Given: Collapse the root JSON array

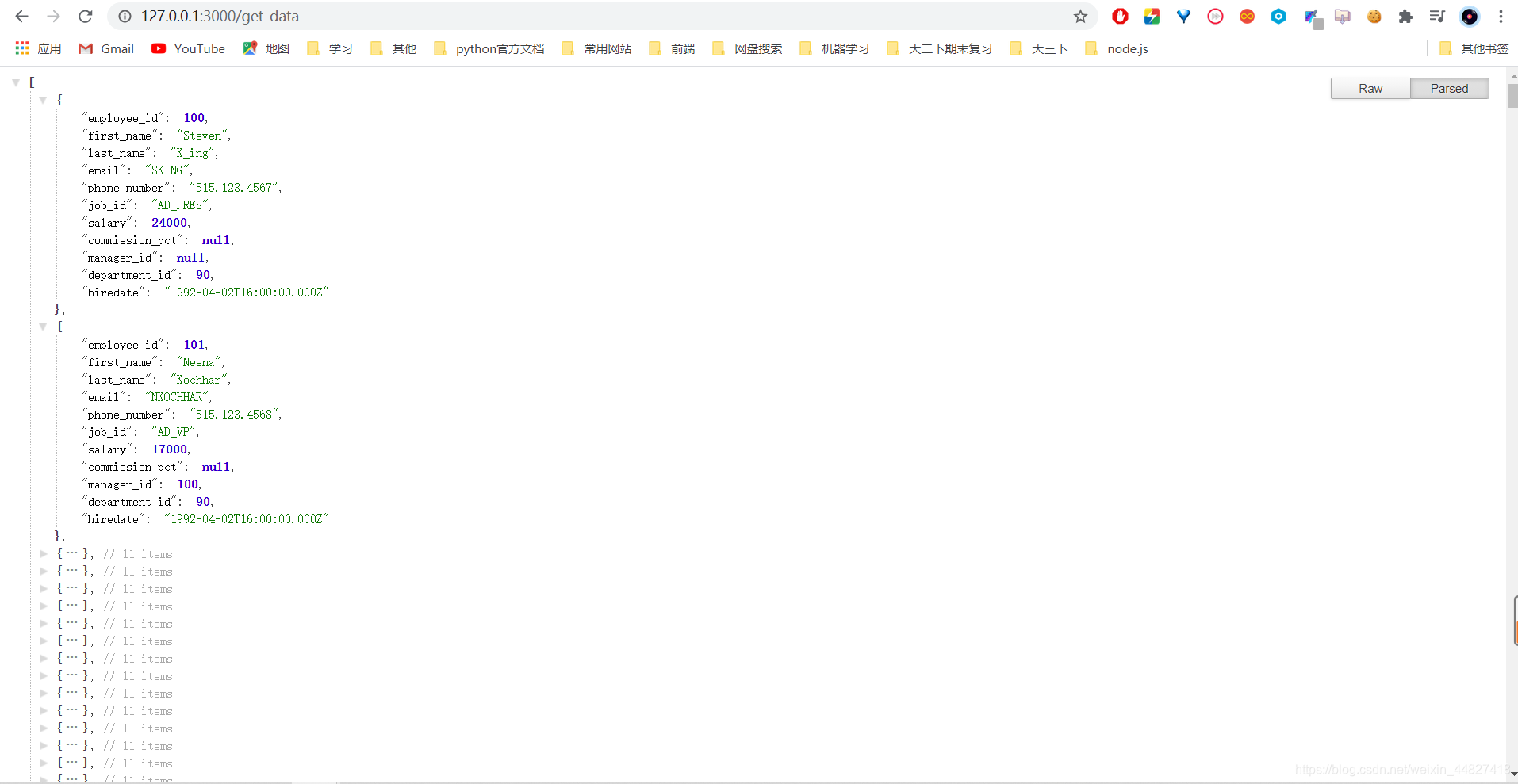Looking at the screenshot, I should [14, 81].
